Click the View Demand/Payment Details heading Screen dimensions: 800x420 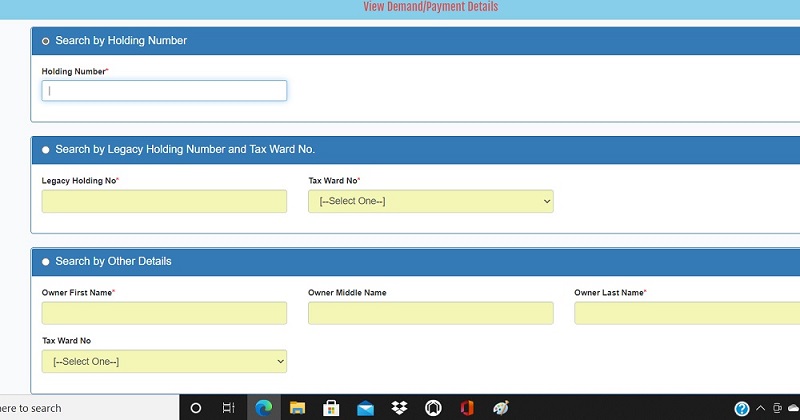tap(431, 7)
